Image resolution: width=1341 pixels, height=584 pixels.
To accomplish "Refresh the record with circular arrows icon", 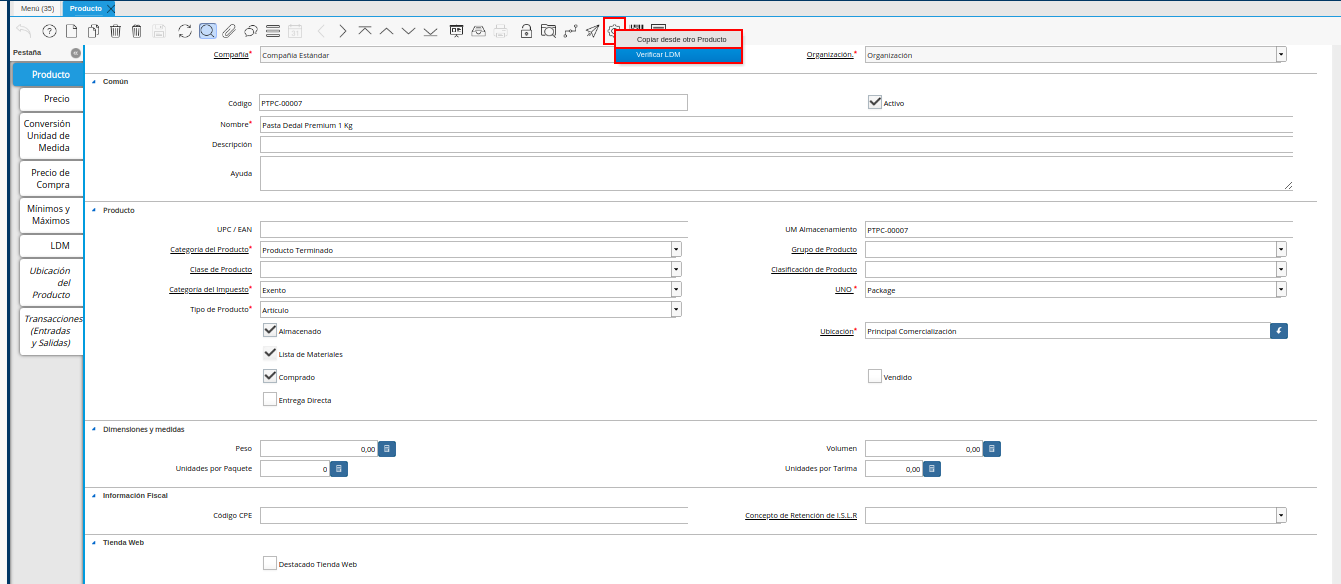I will [x=185, y=31].
